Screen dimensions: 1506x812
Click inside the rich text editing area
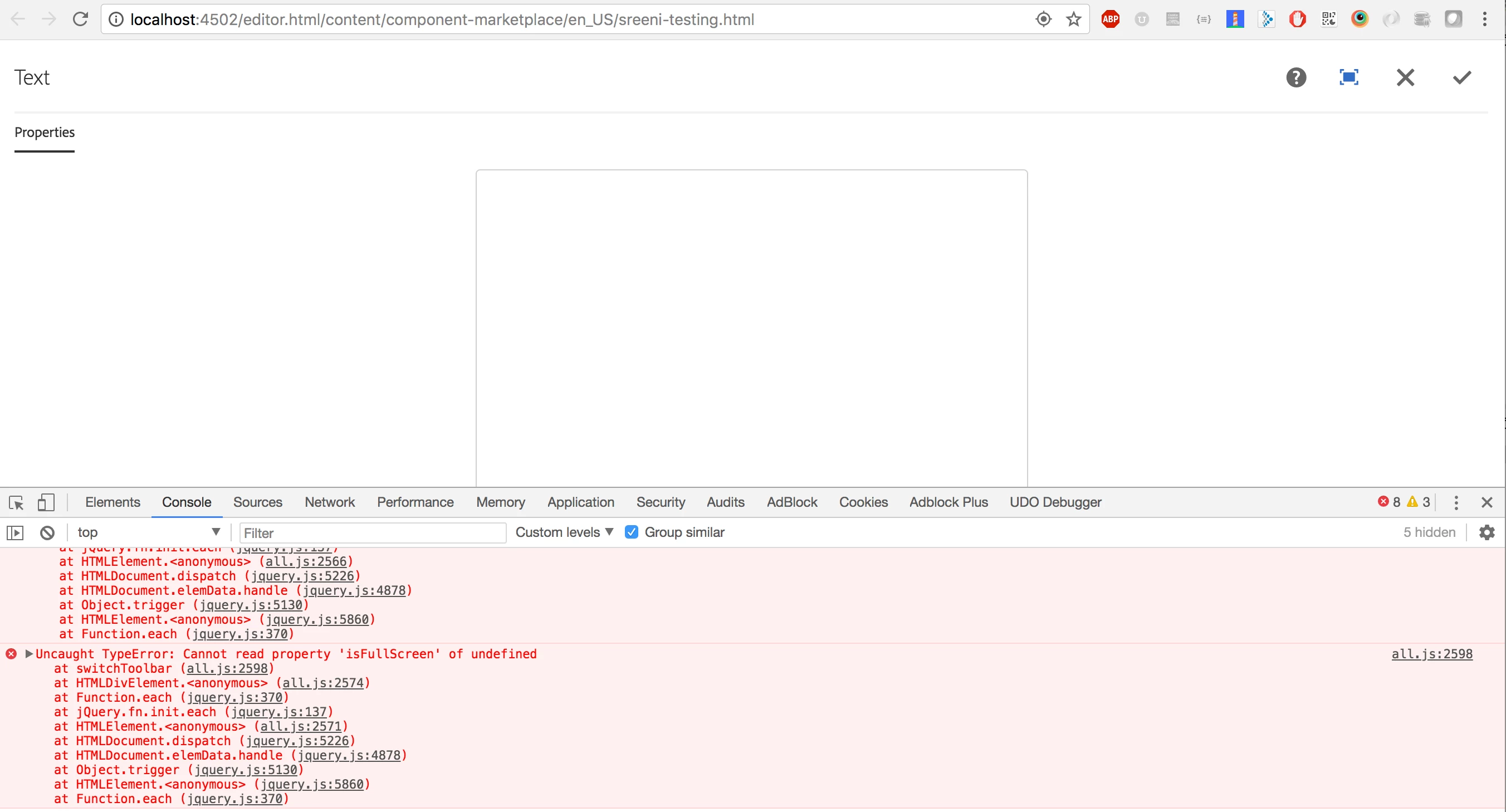pyautogui.click(x=751, y=328)
